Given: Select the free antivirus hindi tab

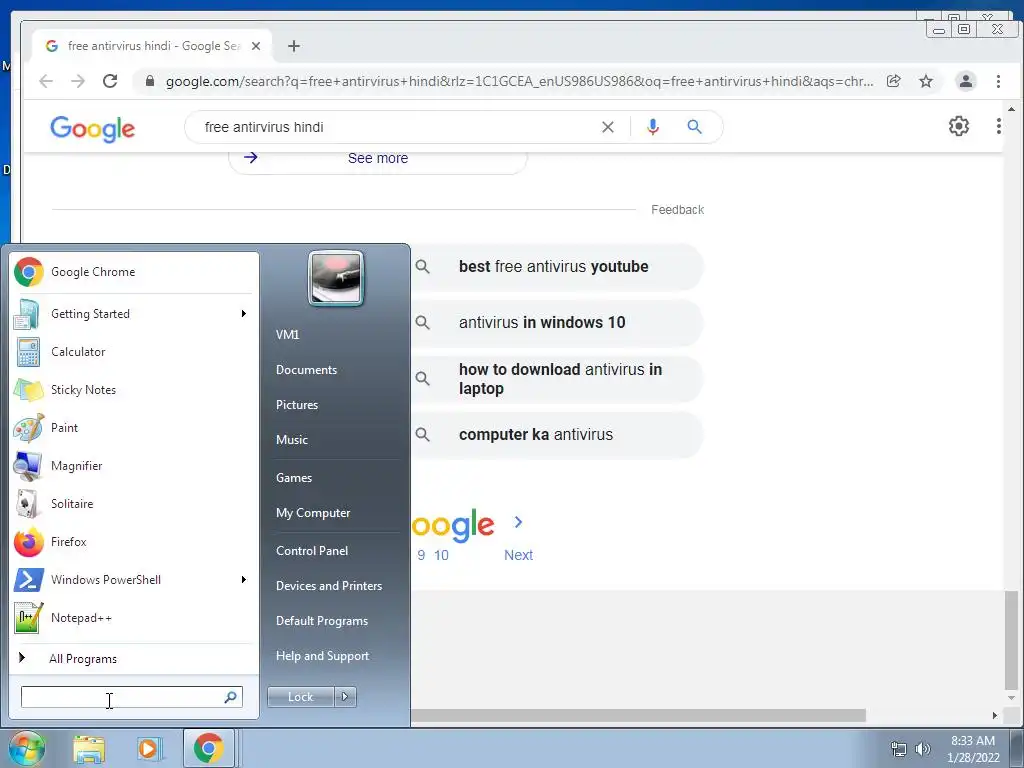Looking at the screenshot, I should tap(152, 46).
